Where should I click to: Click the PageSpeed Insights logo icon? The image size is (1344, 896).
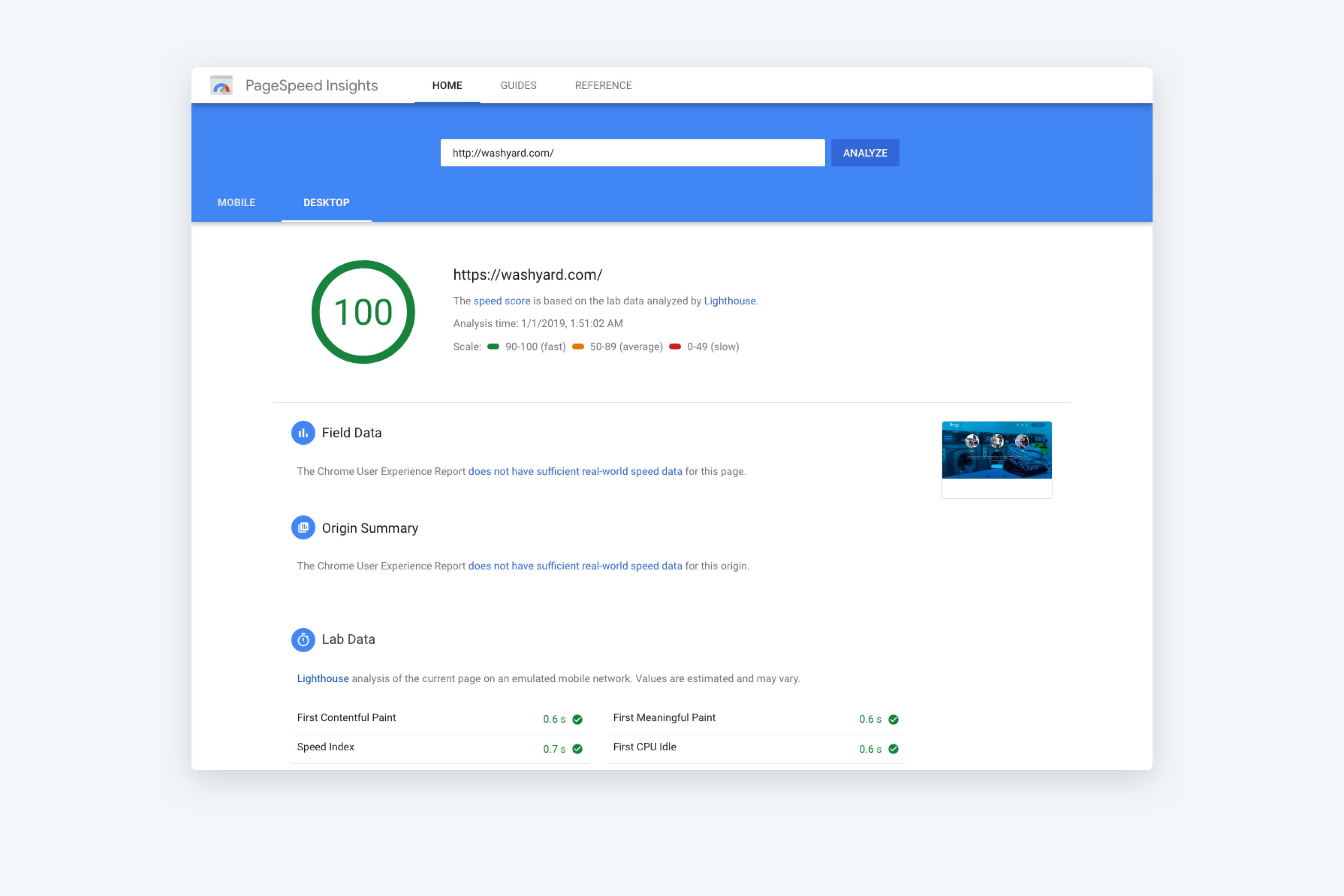(x=221, y=85)
